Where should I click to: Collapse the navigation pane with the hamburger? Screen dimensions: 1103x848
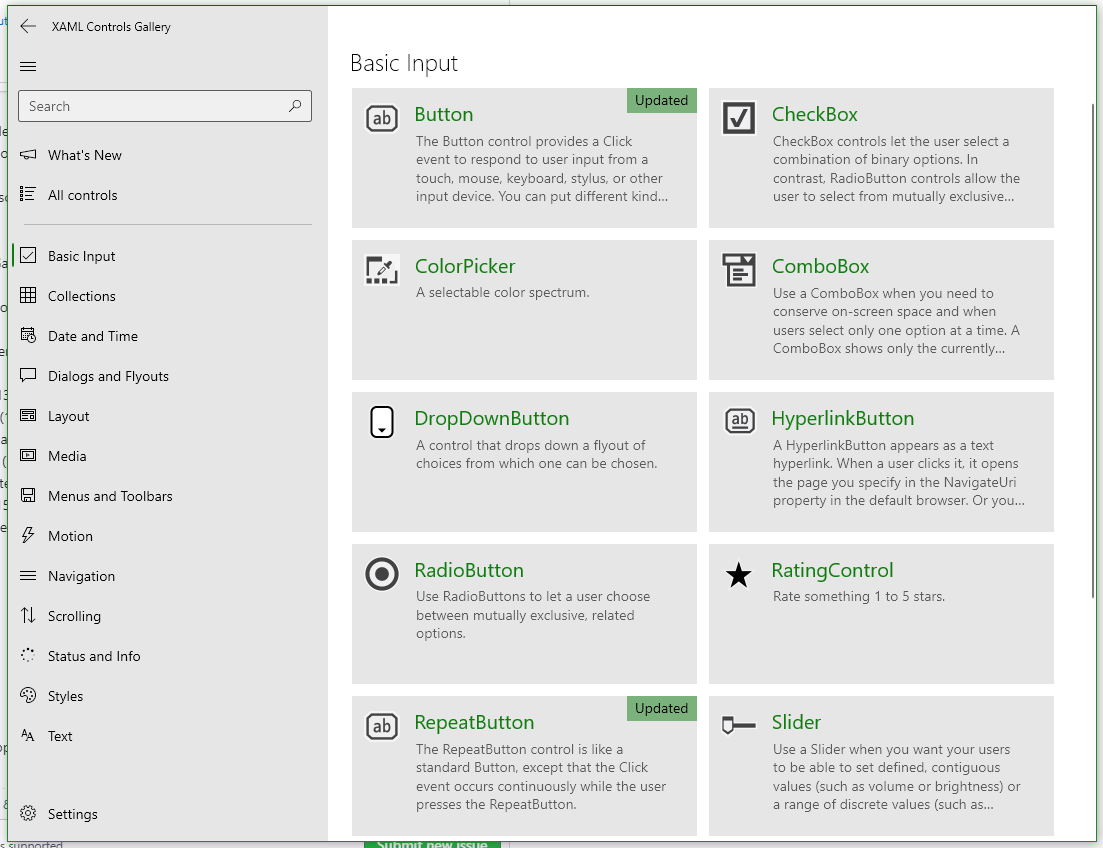pos(28,66)
